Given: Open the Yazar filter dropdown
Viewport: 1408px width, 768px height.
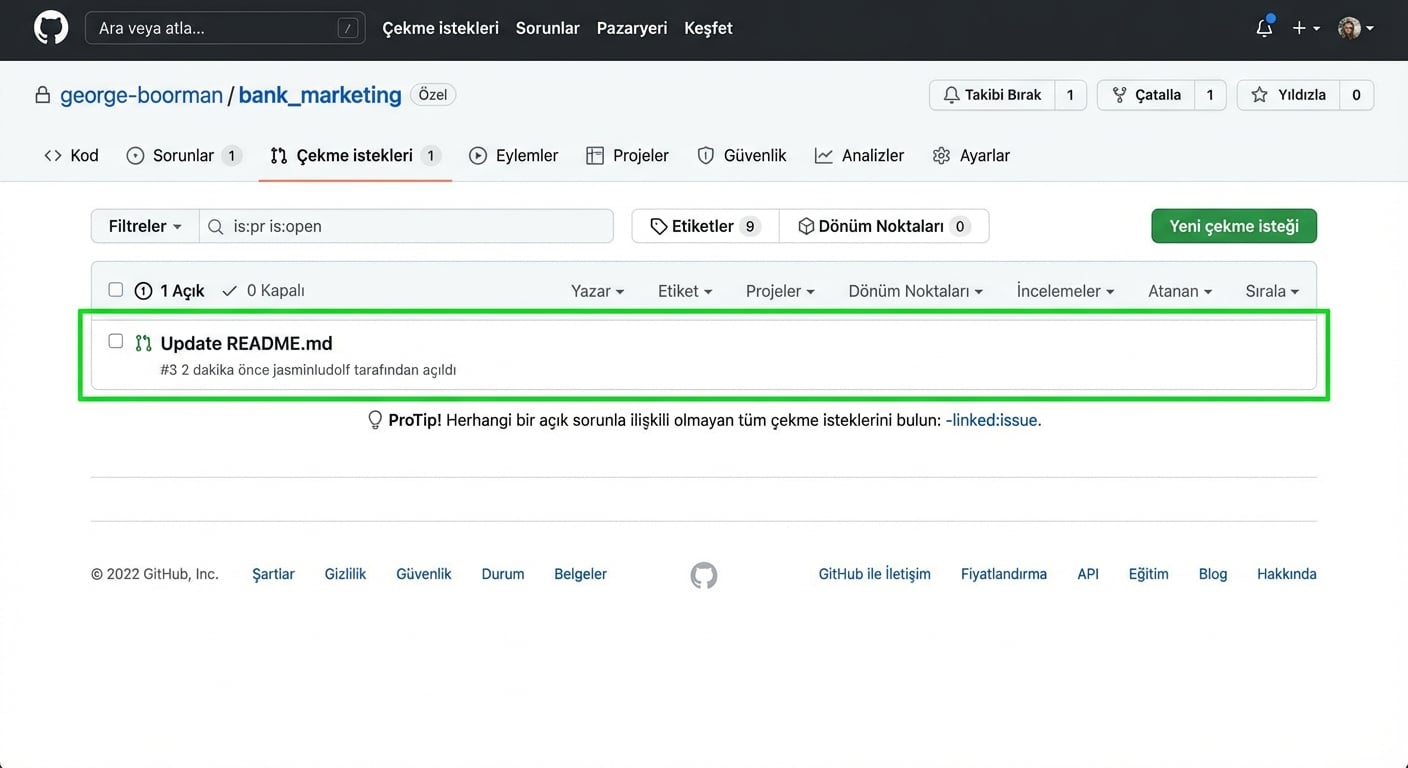Looking at the screenshot, I should coord(597,291).
